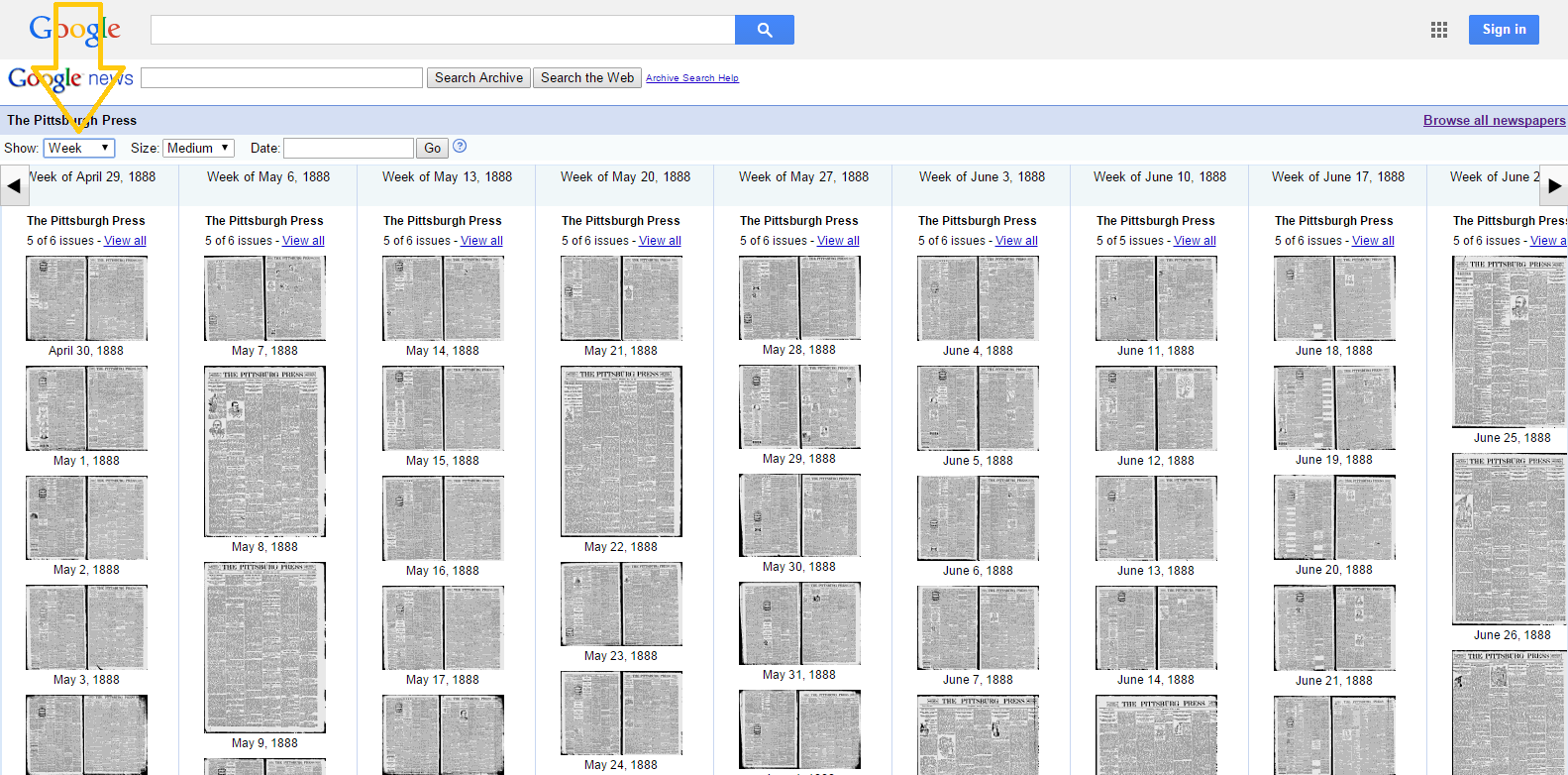
Task: Click the Search the Web button
Action: coord(587,77)
